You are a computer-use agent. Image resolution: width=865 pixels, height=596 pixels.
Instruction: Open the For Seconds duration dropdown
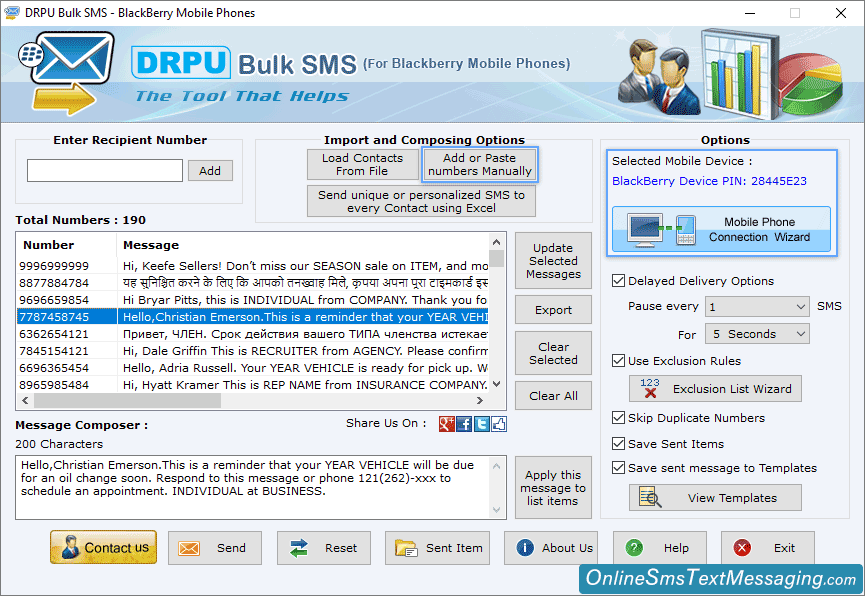tap(757, 334)
